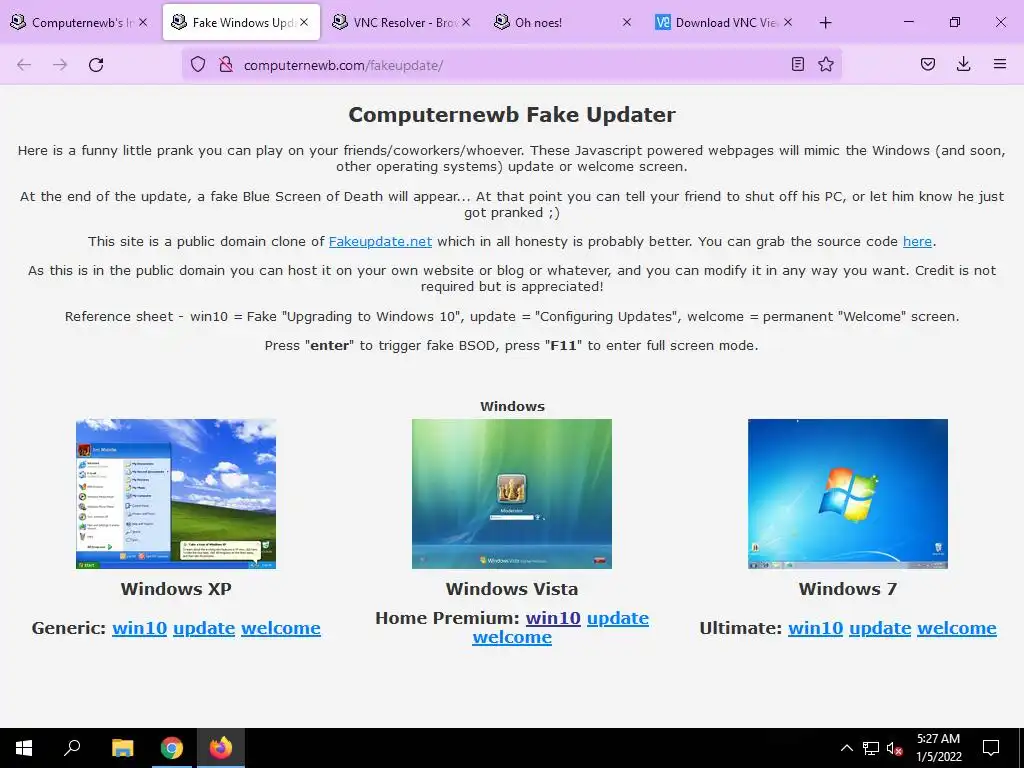1024x768 pixels.
Task: Open Vista Home Premium win10 link
Action: click(553, 618)
